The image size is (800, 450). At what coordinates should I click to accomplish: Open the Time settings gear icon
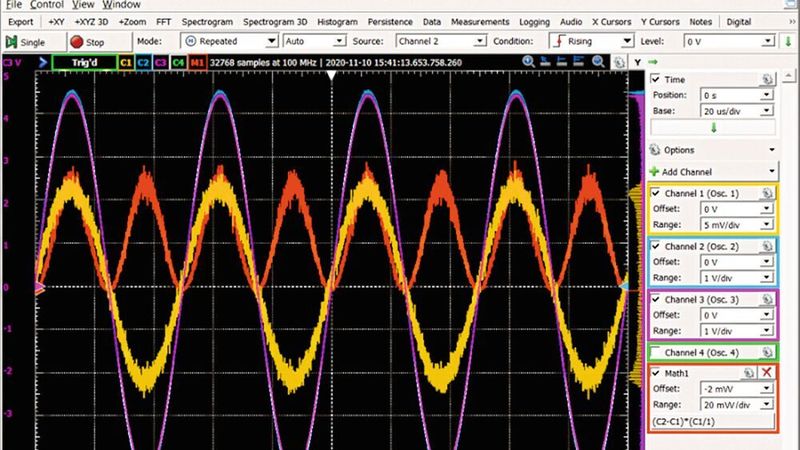[767, 79]
